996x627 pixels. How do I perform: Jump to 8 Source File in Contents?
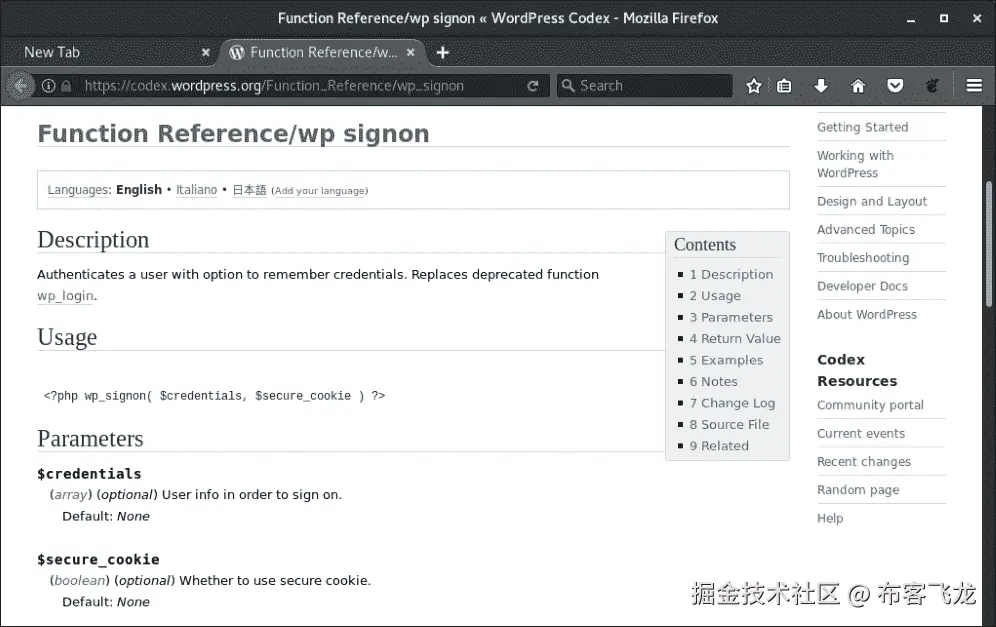click(729, 424)
